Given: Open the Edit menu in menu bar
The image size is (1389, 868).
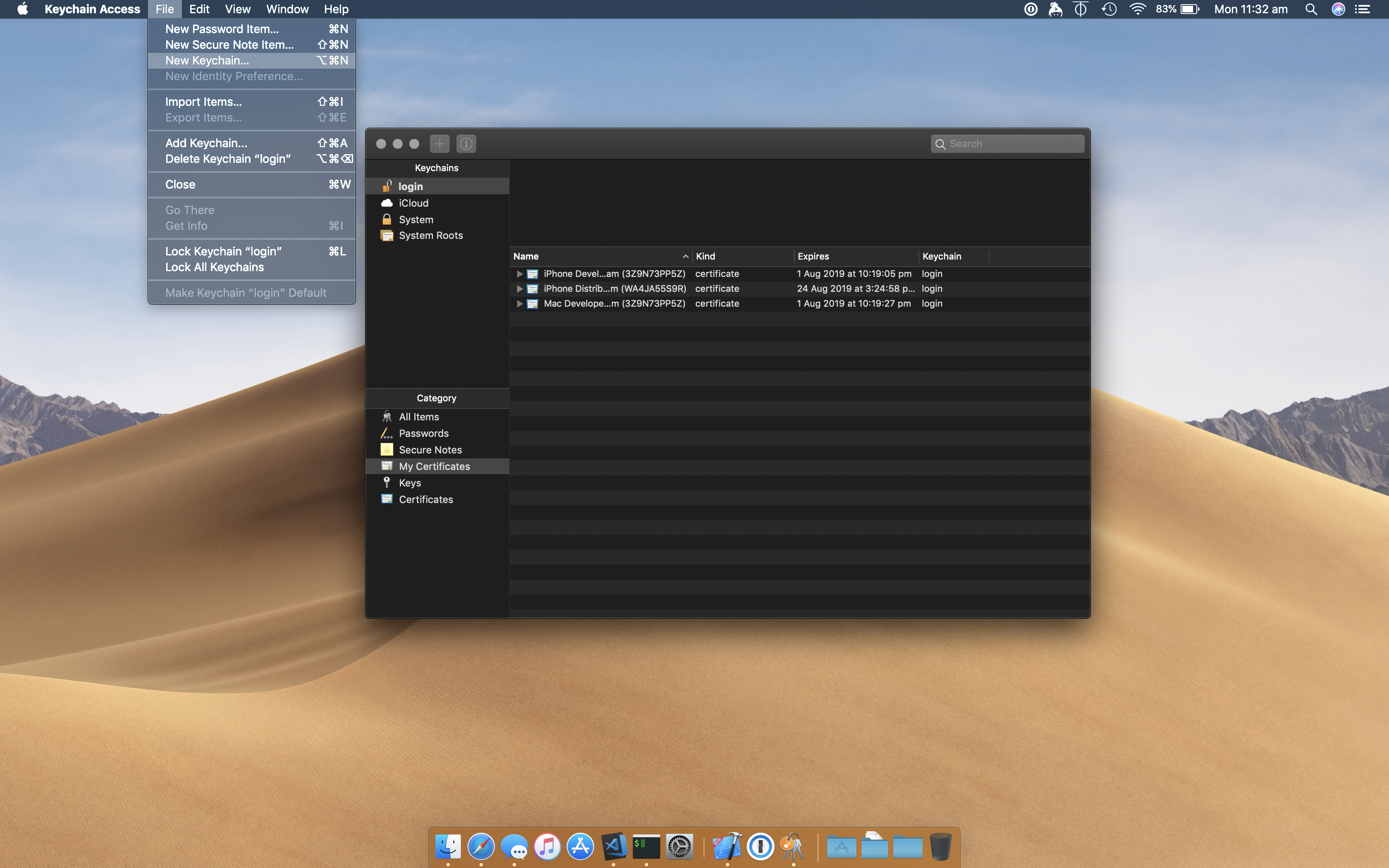Looking at the screenshot, I should (x=199, y=9).
